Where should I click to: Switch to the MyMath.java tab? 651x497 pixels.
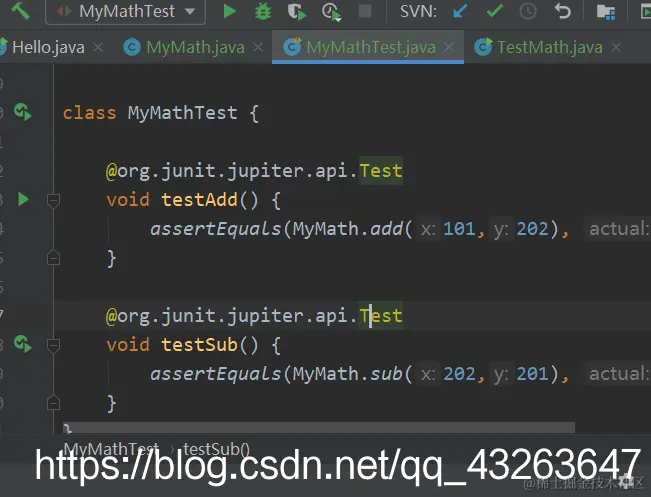195,47
